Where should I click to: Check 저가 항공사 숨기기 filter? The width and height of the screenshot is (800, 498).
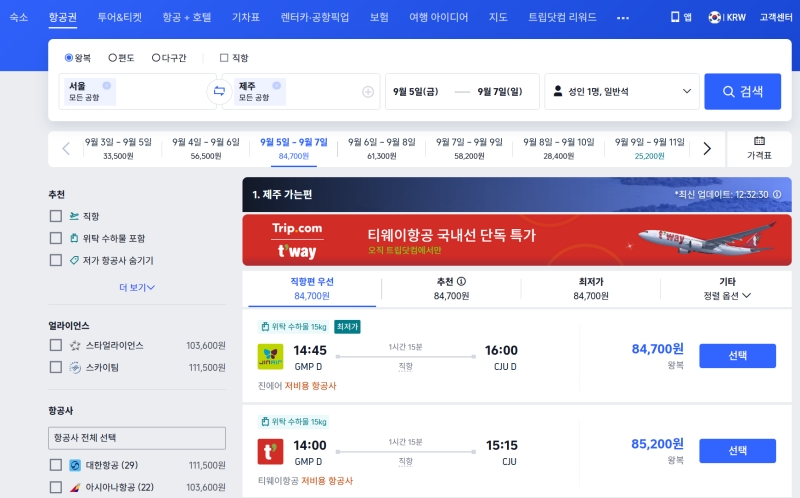56,260
